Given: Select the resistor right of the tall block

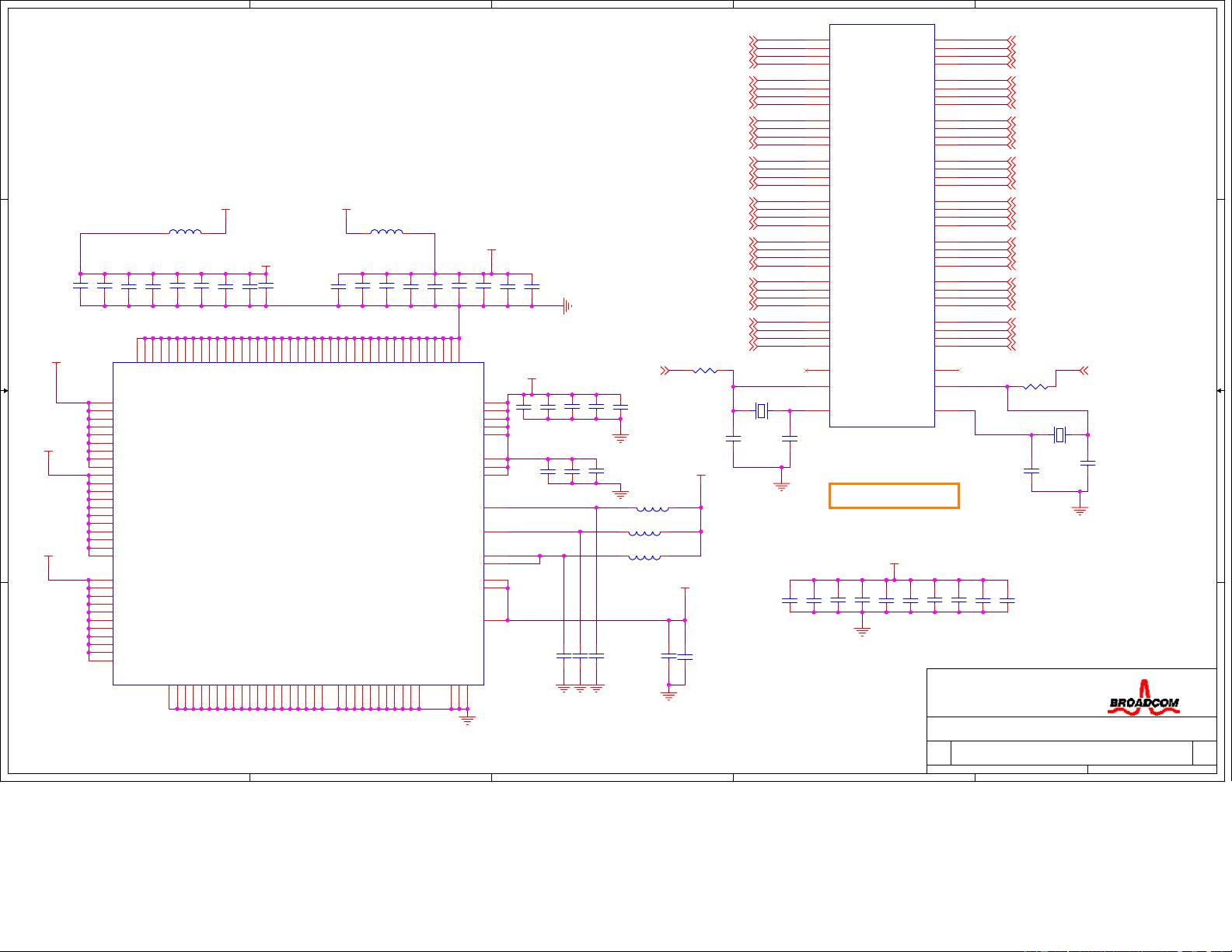Looking at the screenshot, I should (x=1036, y=386).
